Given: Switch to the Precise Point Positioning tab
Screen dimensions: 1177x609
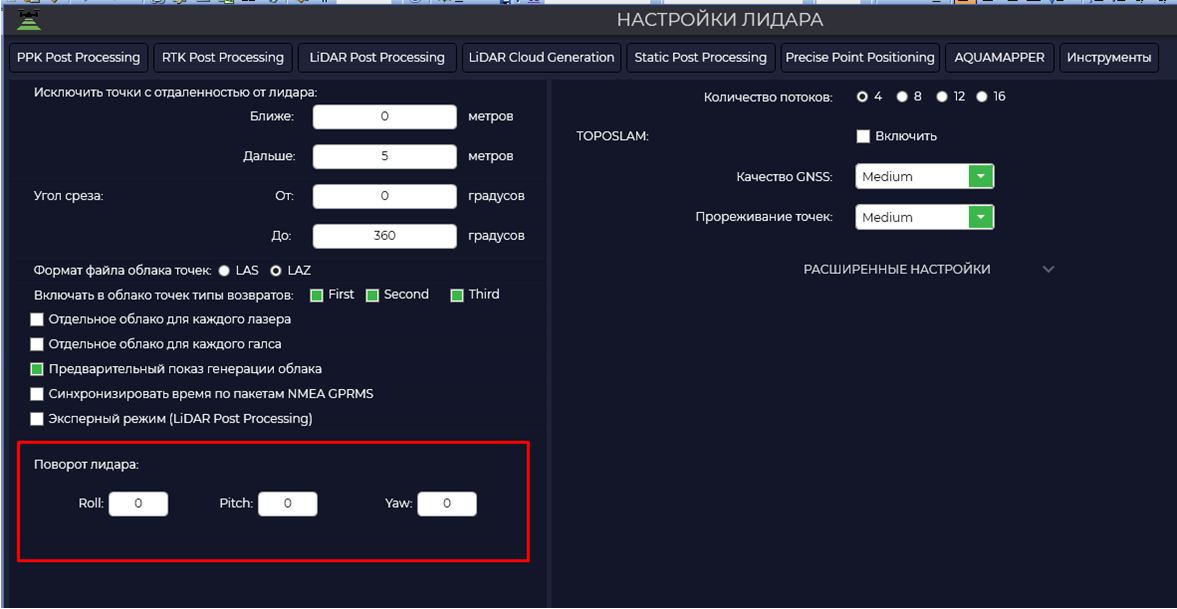Looking at the screenshot, I should point(859,58).
